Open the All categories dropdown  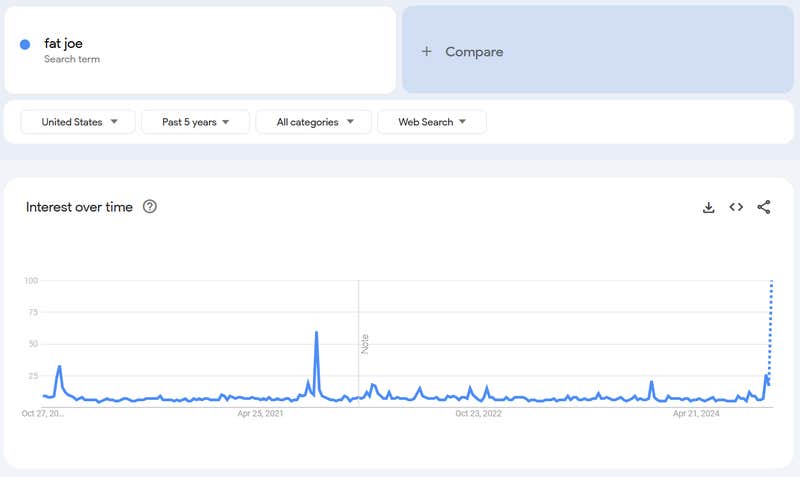[x=313, y=122]
